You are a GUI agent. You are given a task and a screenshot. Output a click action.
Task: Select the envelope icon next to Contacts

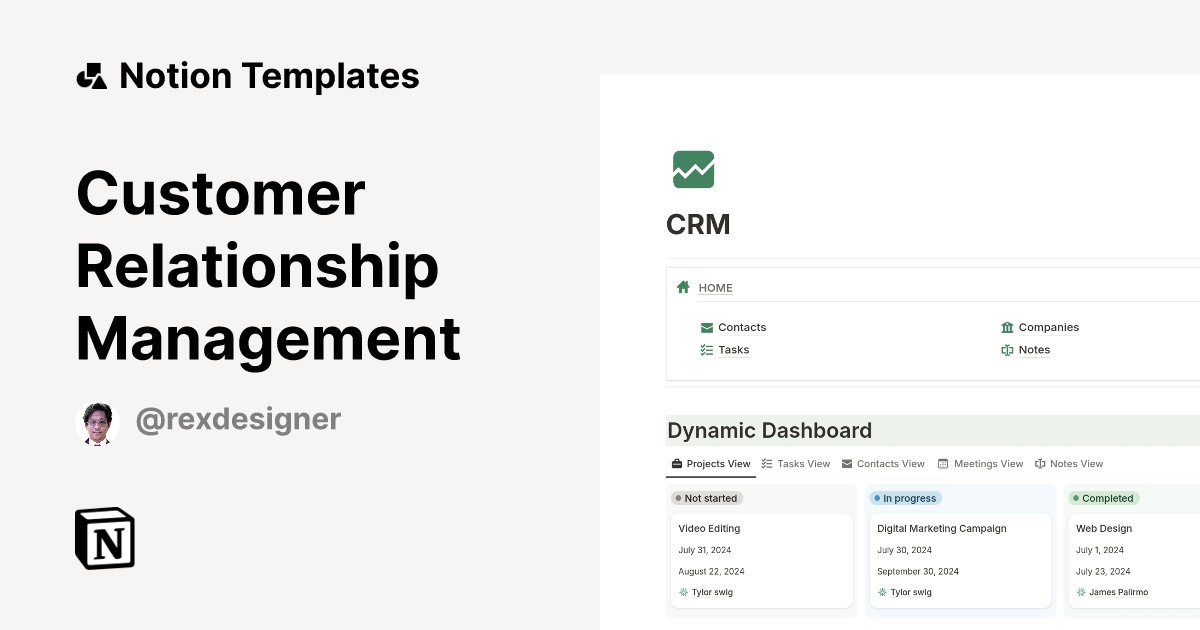[x=706, y=327]
